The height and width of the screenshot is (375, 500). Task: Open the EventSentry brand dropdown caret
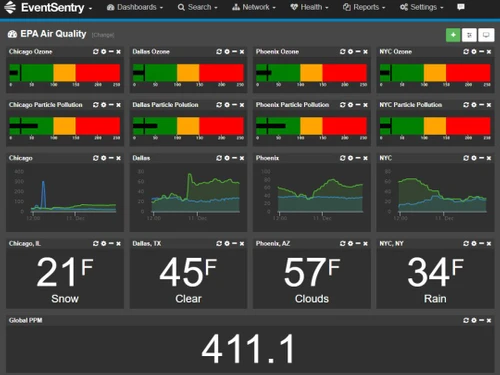click(x=90, y=8)
